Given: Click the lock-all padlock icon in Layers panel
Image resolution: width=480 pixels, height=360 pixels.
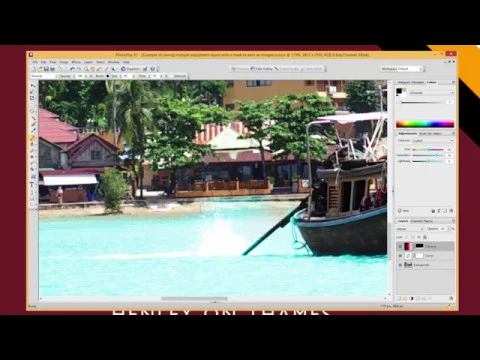Looking at the screenshot, I should tap(425, 237).
